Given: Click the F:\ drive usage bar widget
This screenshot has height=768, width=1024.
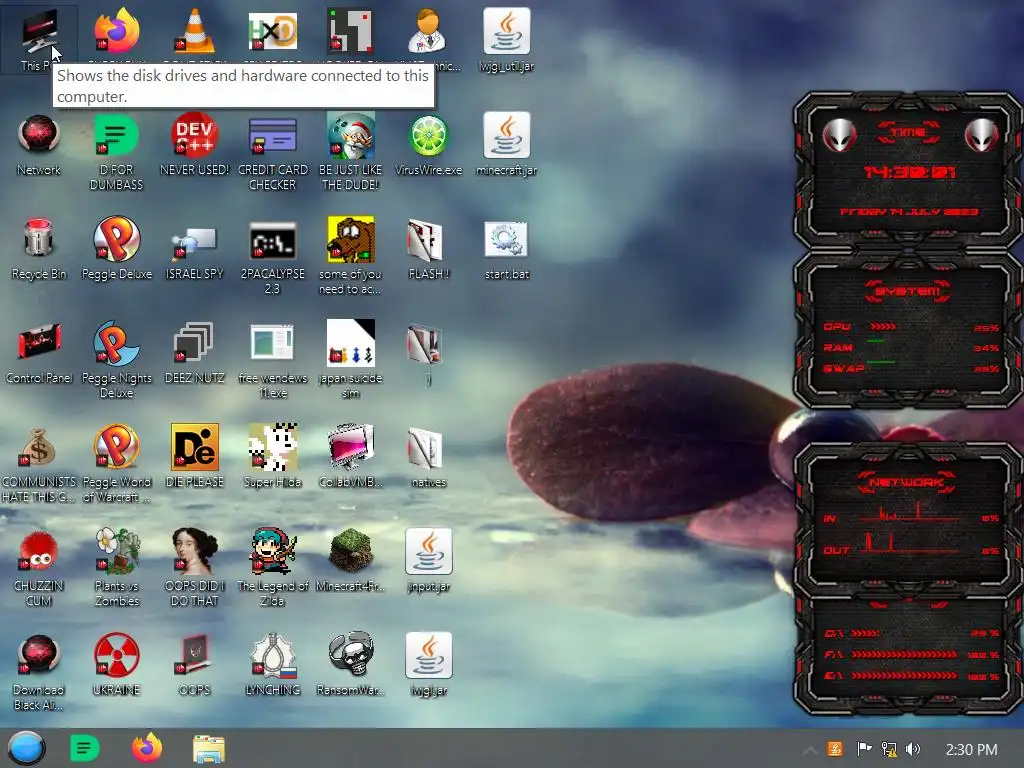Looking at the screenshot, I should tap(912, 654).
